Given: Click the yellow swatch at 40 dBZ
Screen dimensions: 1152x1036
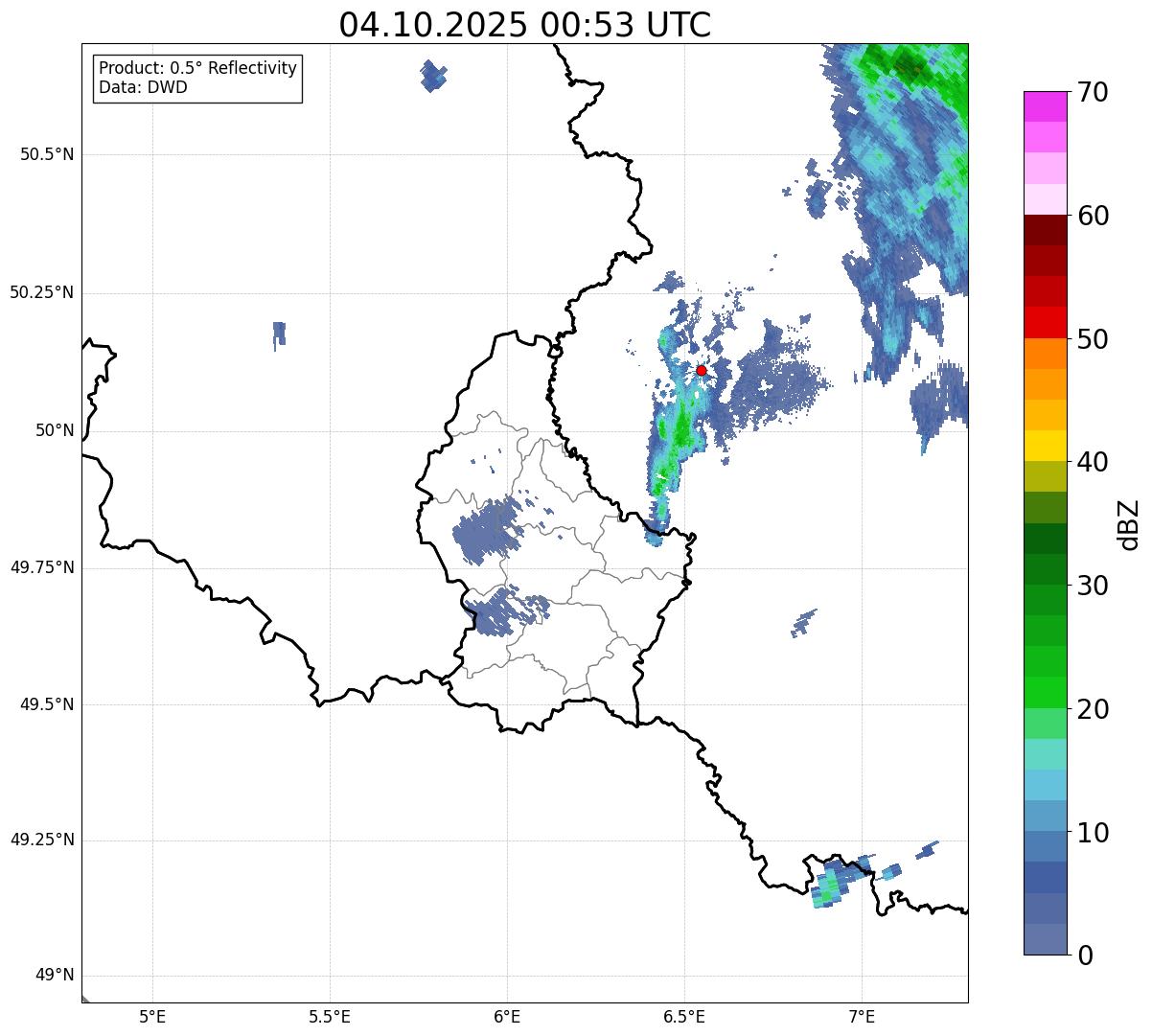Looking at the screenshot, I should tap(1046, 446).
